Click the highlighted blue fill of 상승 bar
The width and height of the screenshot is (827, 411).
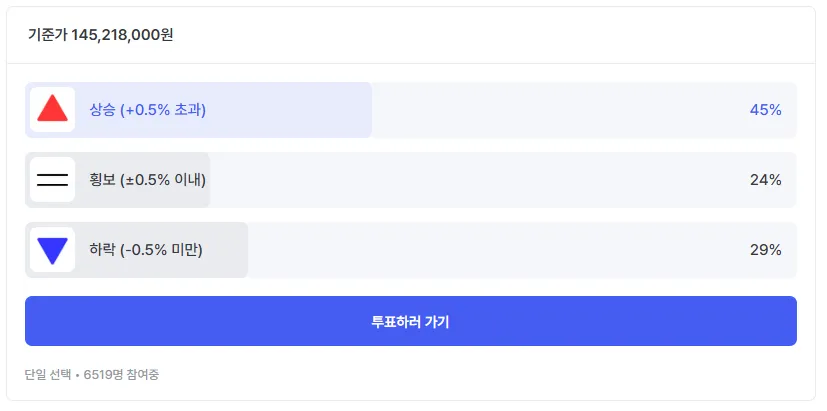[300, 110]
